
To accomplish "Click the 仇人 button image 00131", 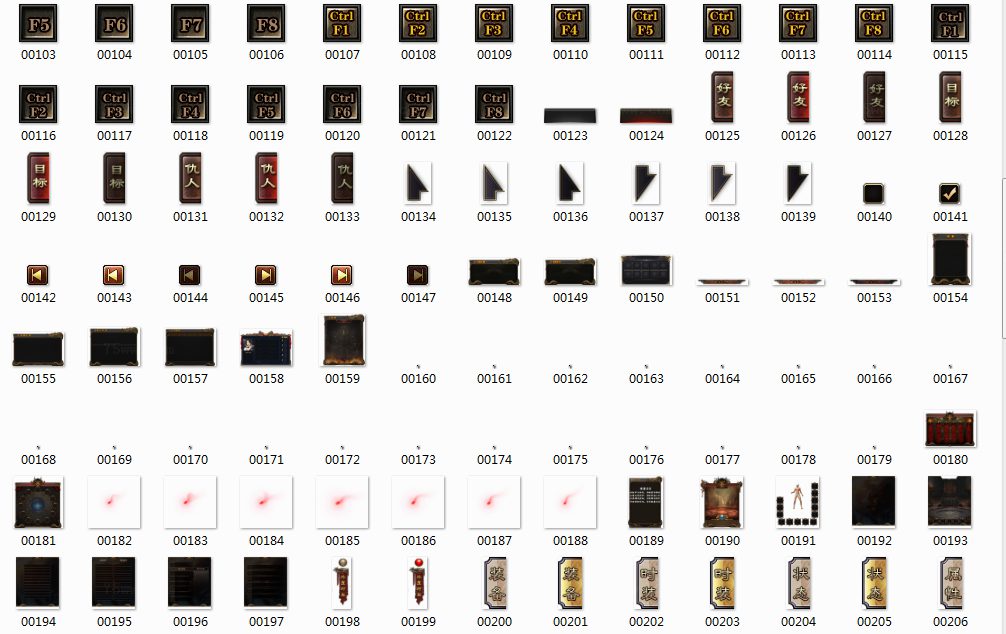I will click(190, 179).
